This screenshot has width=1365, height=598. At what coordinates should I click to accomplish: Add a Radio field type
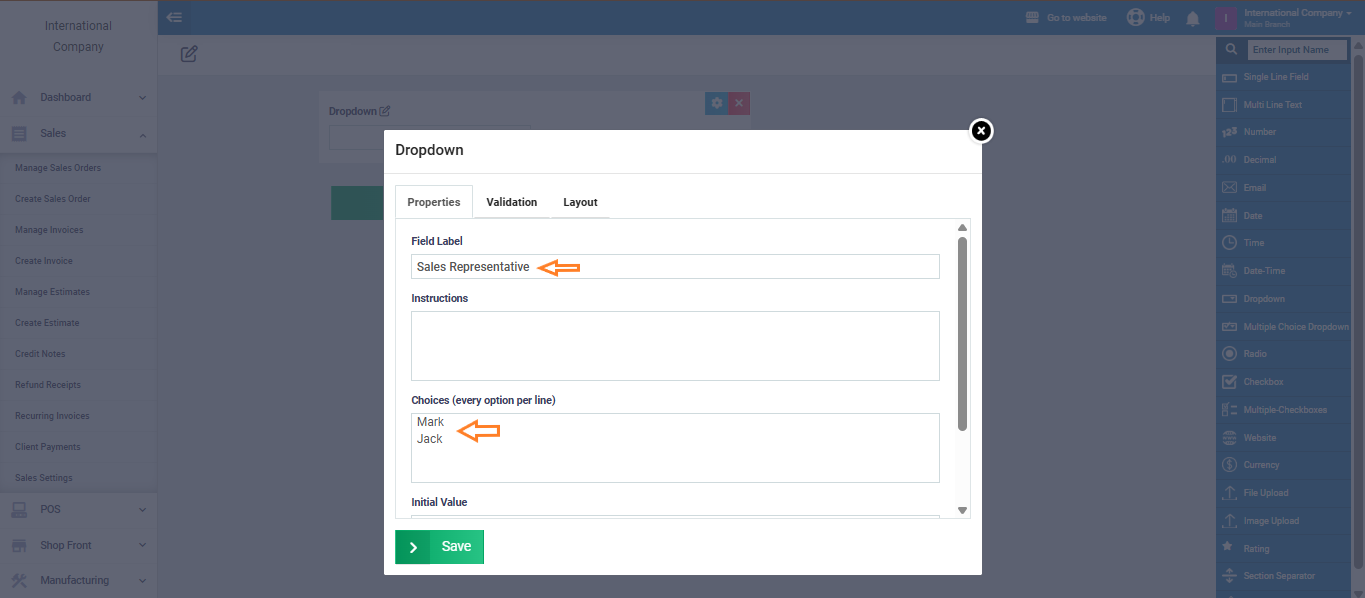tap(1254, 354)
